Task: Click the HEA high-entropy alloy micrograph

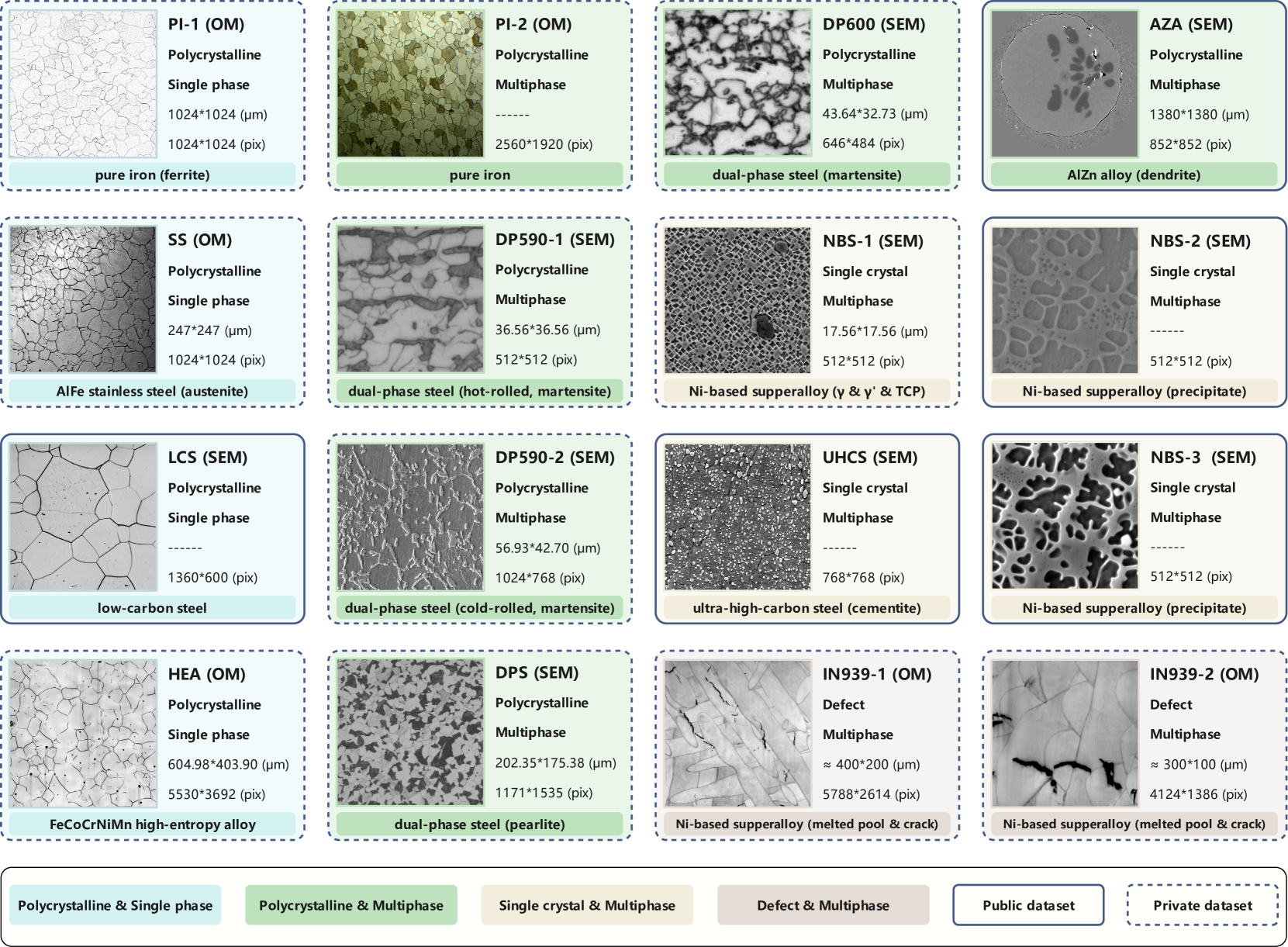Action: pos(83,733)
